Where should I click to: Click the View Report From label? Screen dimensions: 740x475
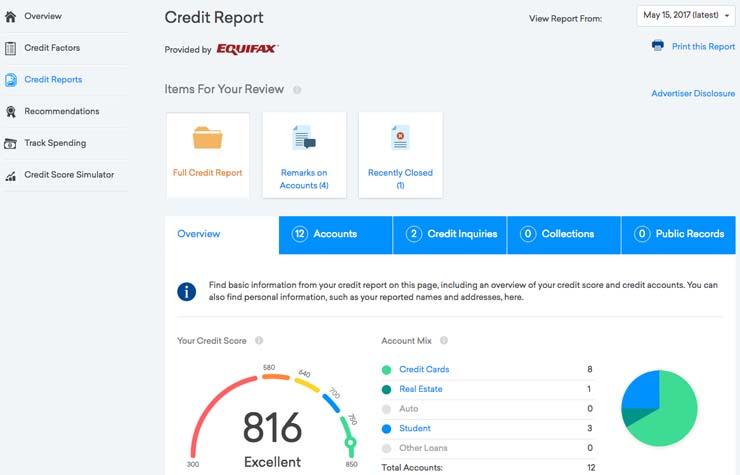[x=565, y=19]
